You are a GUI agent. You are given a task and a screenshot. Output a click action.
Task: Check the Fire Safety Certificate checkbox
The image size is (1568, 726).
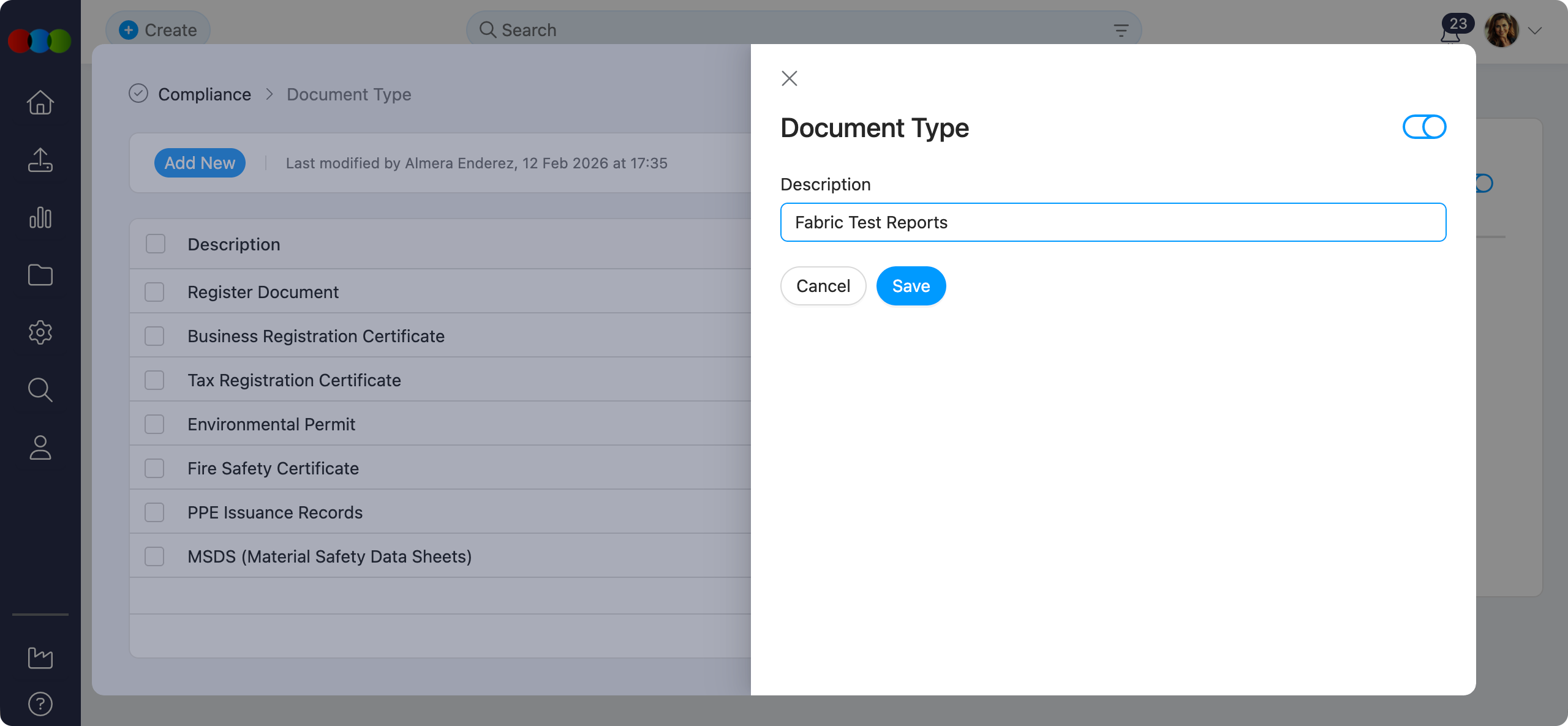tap(154, 468)
